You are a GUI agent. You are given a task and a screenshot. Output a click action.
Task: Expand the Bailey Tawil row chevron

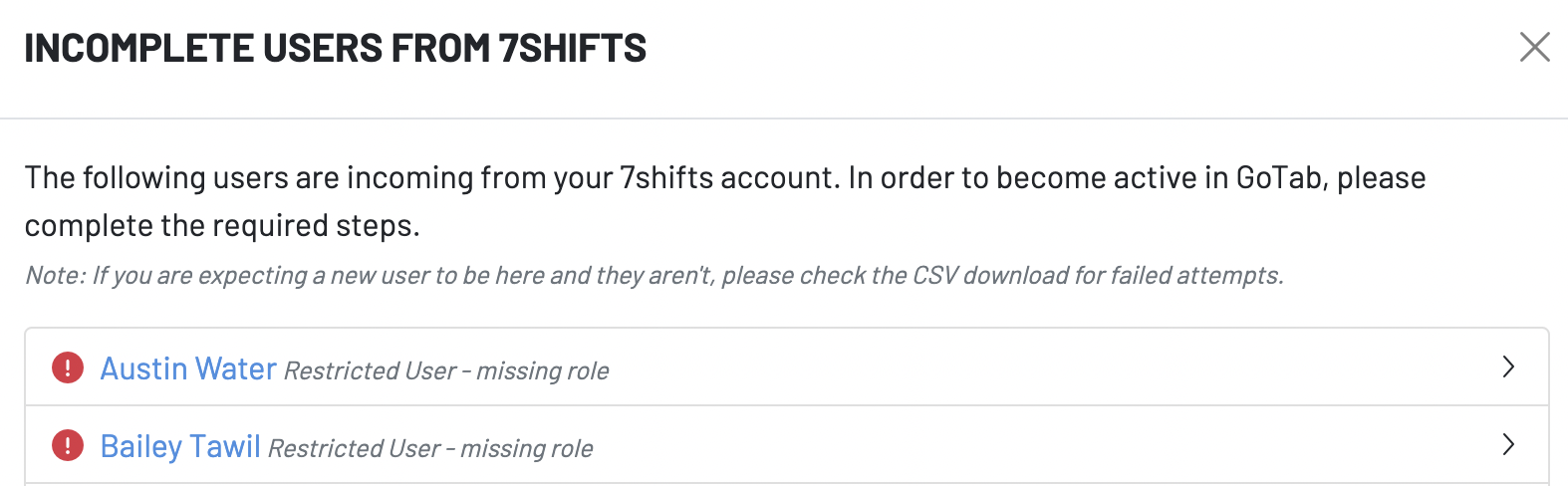pos(1508,444)
